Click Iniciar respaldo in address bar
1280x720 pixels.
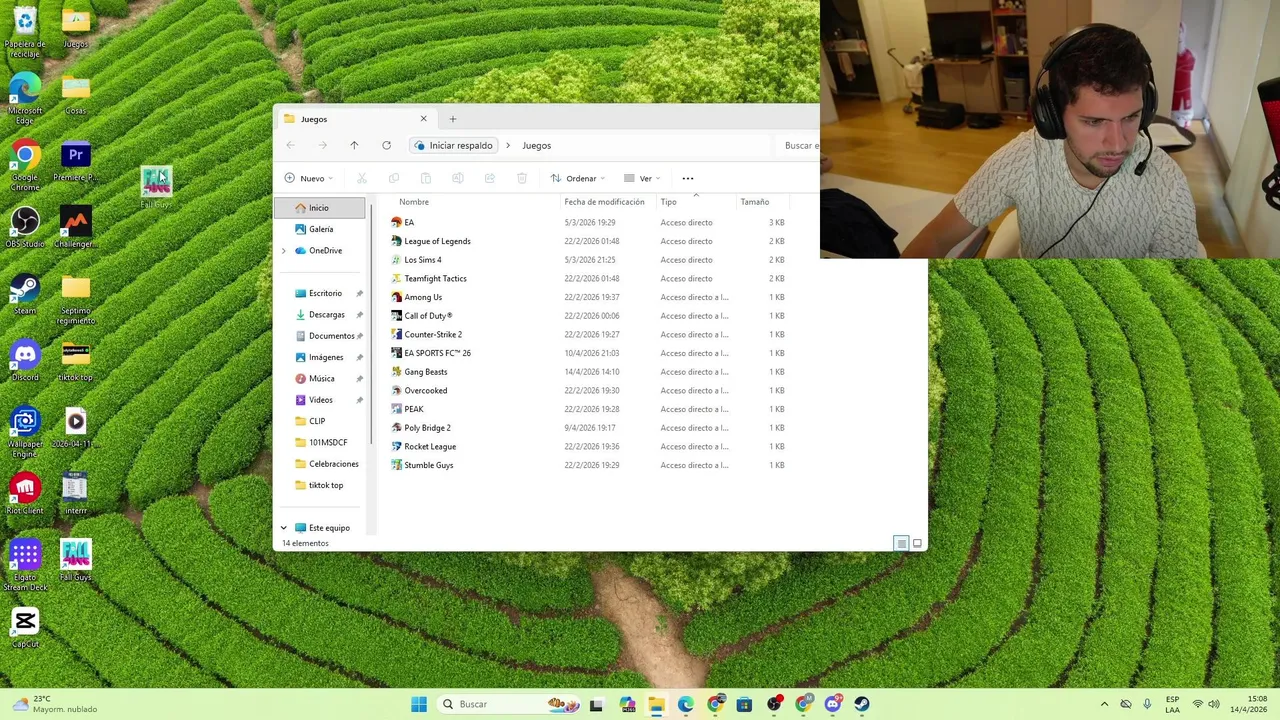(x=454, y=146)
